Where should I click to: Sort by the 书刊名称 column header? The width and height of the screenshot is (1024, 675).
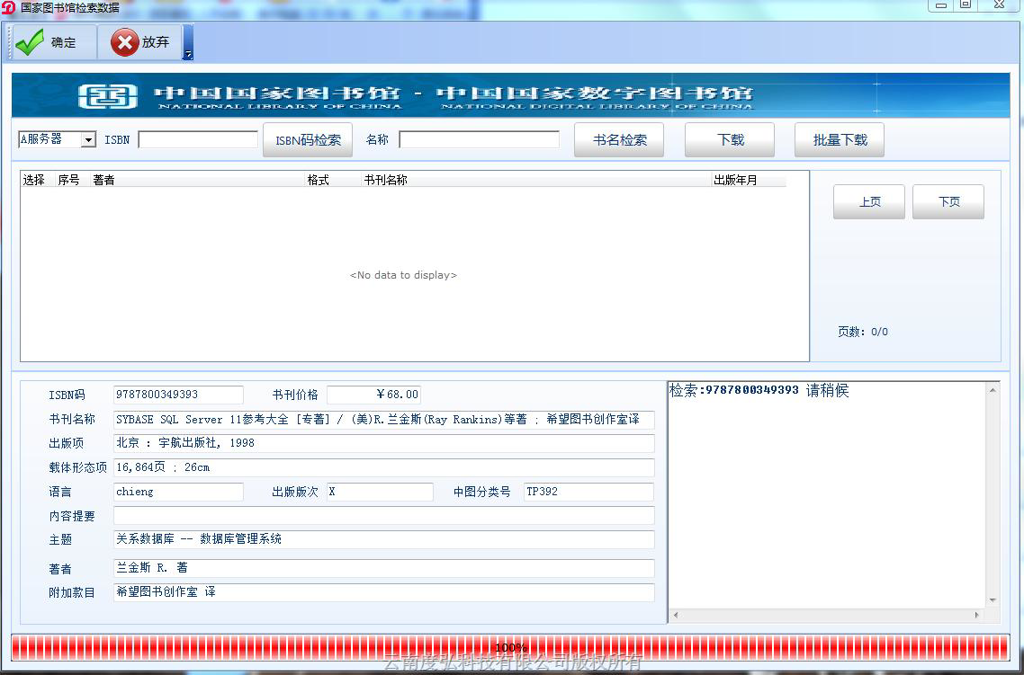pyautogui.click(x=385, y=180)
